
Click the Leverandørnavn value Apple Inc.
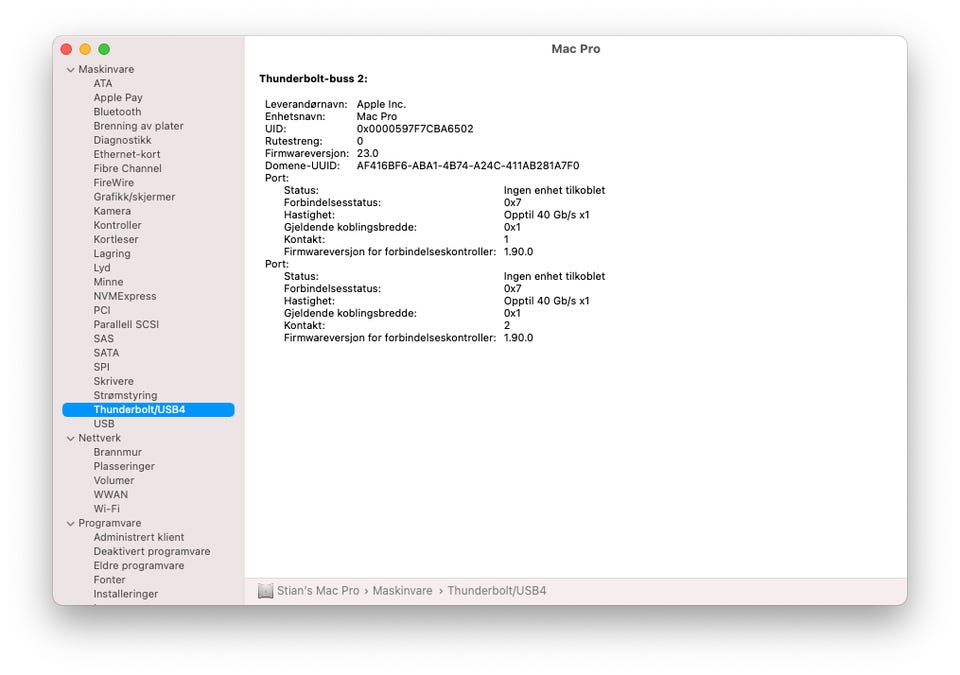point(381,104)
